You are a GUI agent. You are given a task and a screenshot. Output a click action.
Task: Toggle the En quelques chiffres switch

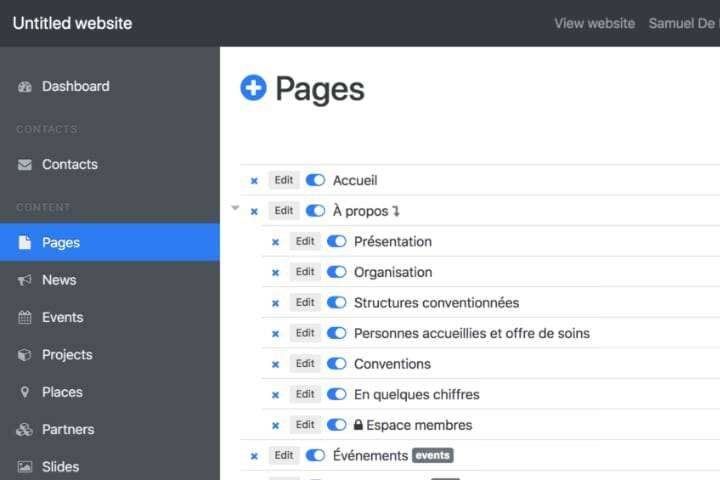(337, 394)
